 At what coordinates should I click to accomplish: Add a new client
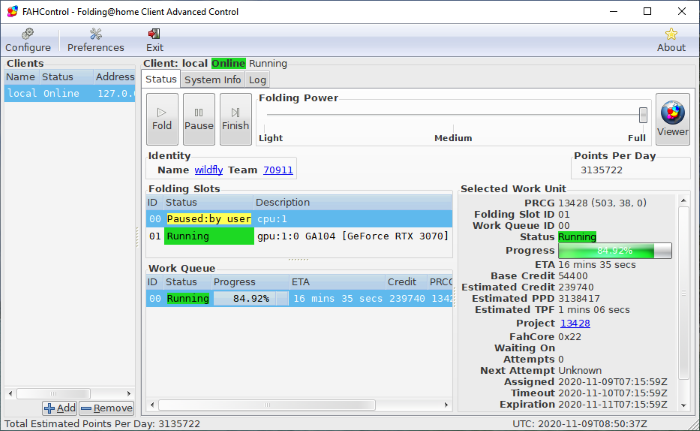click(x=60, y=408)
